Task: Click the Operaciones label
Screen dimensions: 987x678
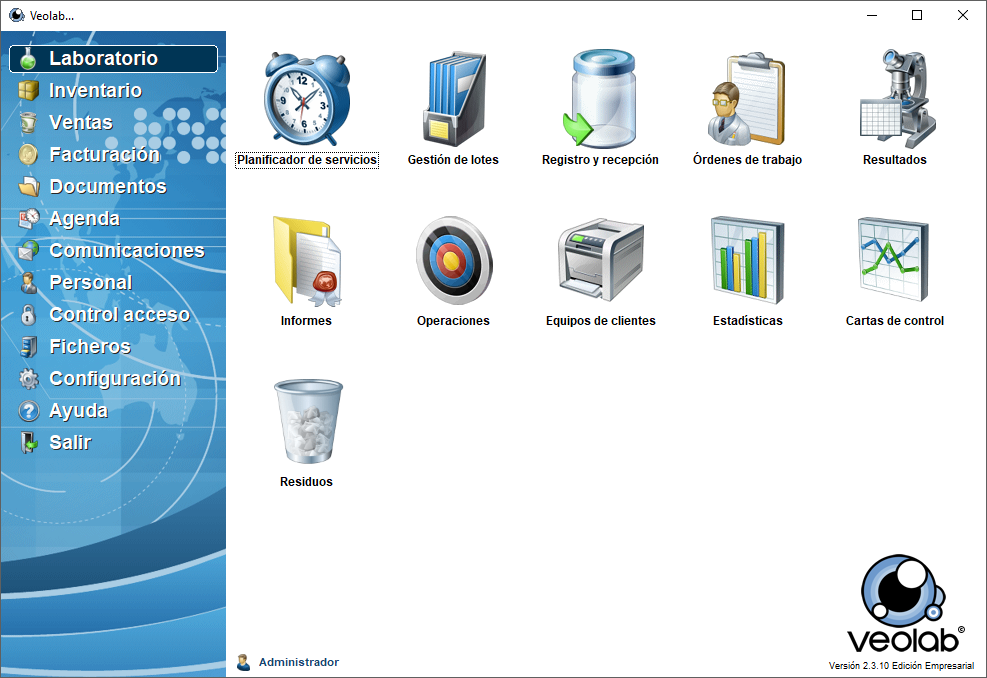Action: [453, 321]
